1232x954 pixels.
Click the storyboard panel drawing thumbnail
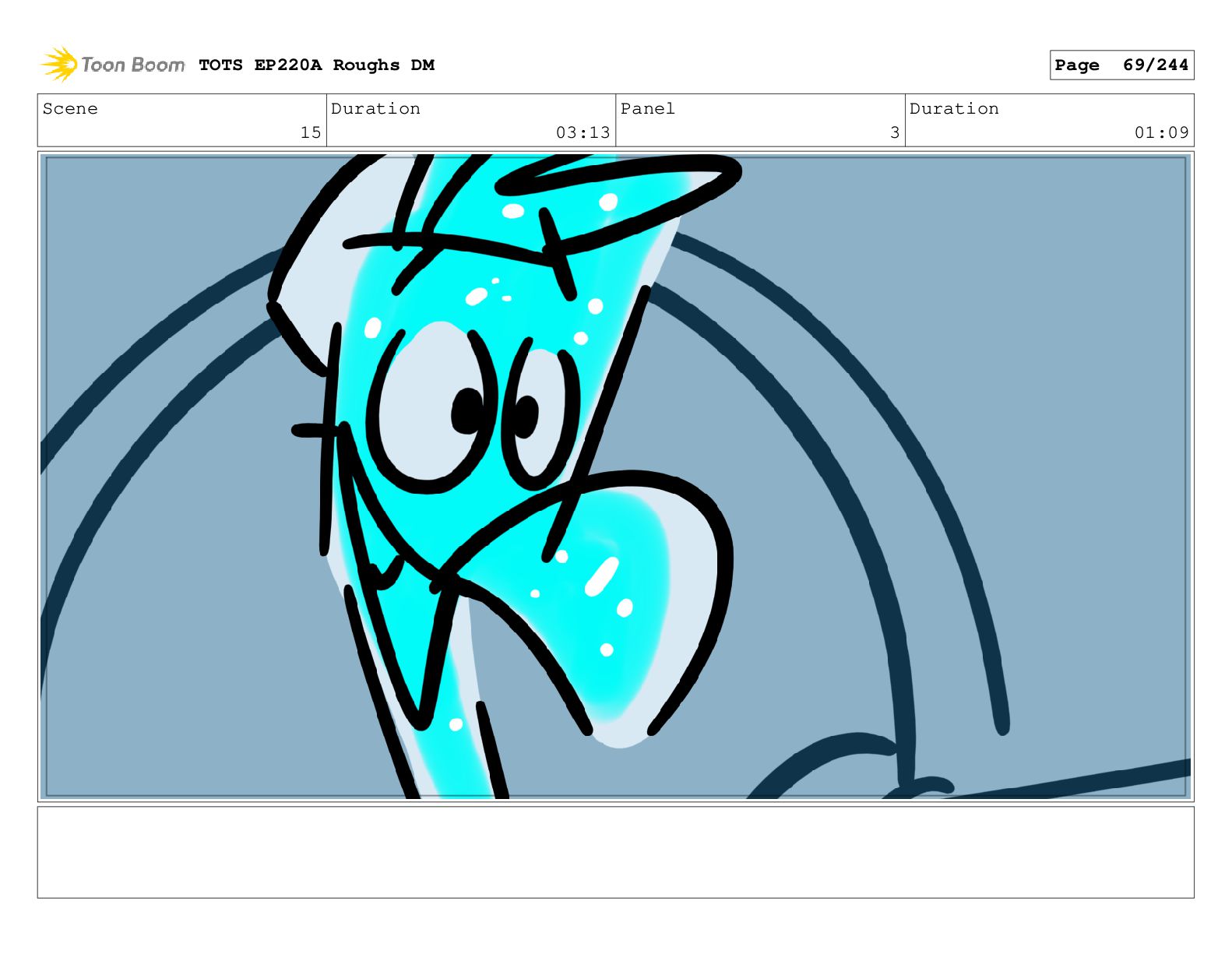pyautogui.click(x=615, y=477)
